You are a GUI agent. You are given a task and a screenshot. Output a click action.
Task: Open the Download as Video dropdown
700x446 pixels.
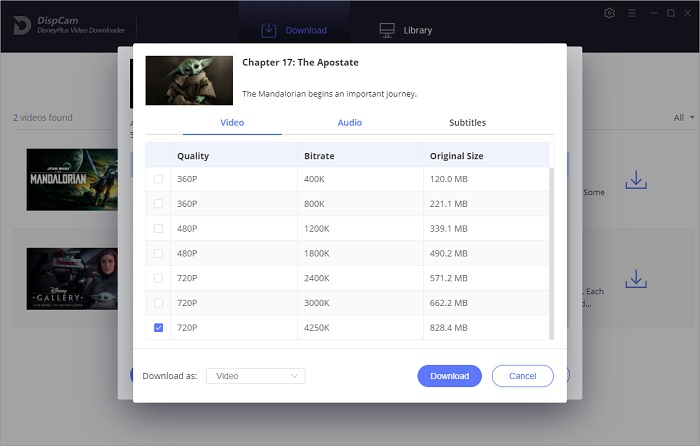[x=256, y=376]
